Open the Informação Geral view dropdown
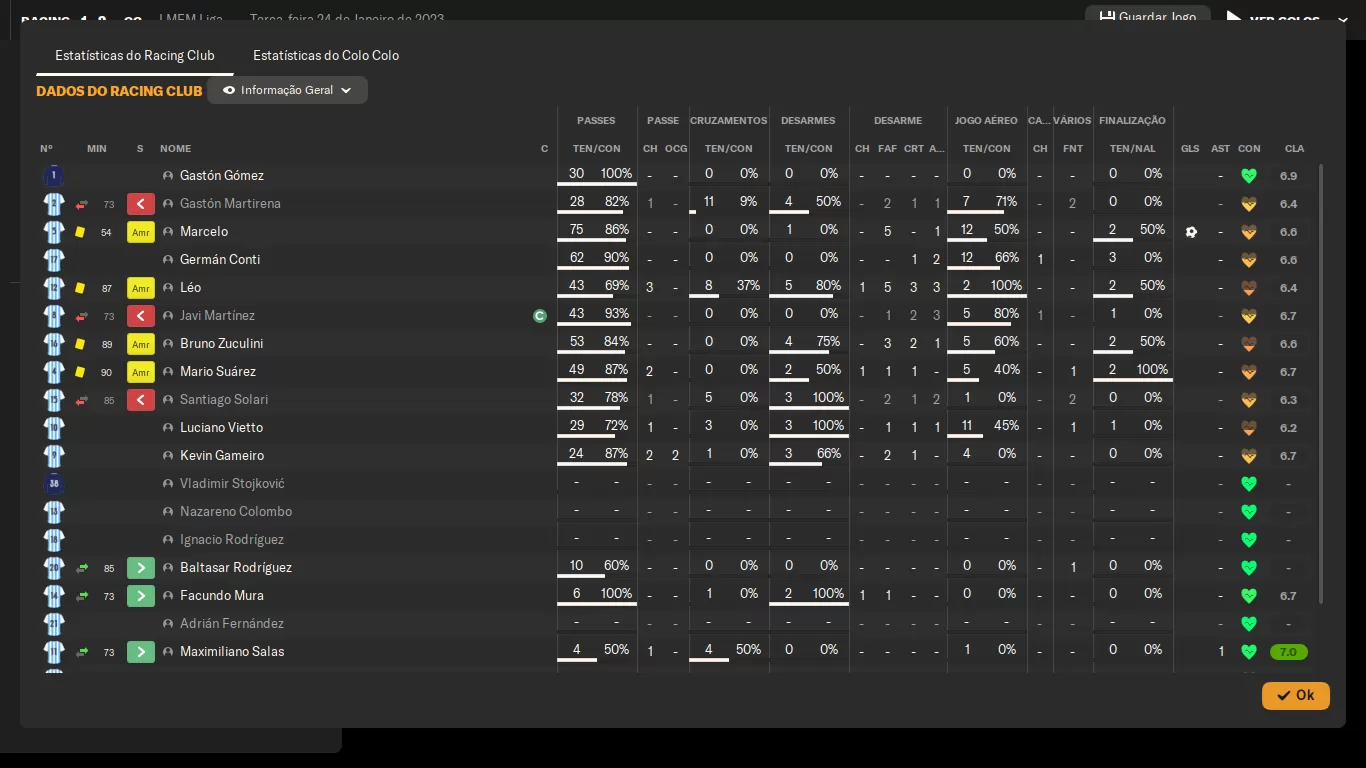This screenshot has height=768, width=1366. coord(287,90)
